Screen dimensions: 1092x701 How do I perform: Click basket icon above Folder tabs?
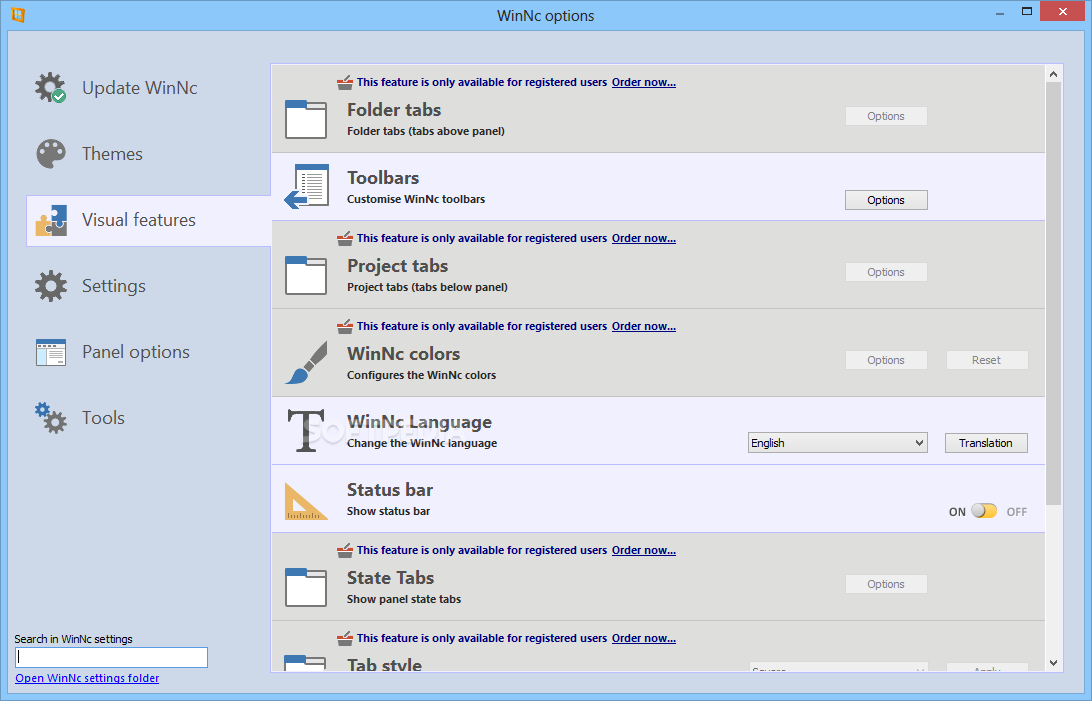(345, 82)
